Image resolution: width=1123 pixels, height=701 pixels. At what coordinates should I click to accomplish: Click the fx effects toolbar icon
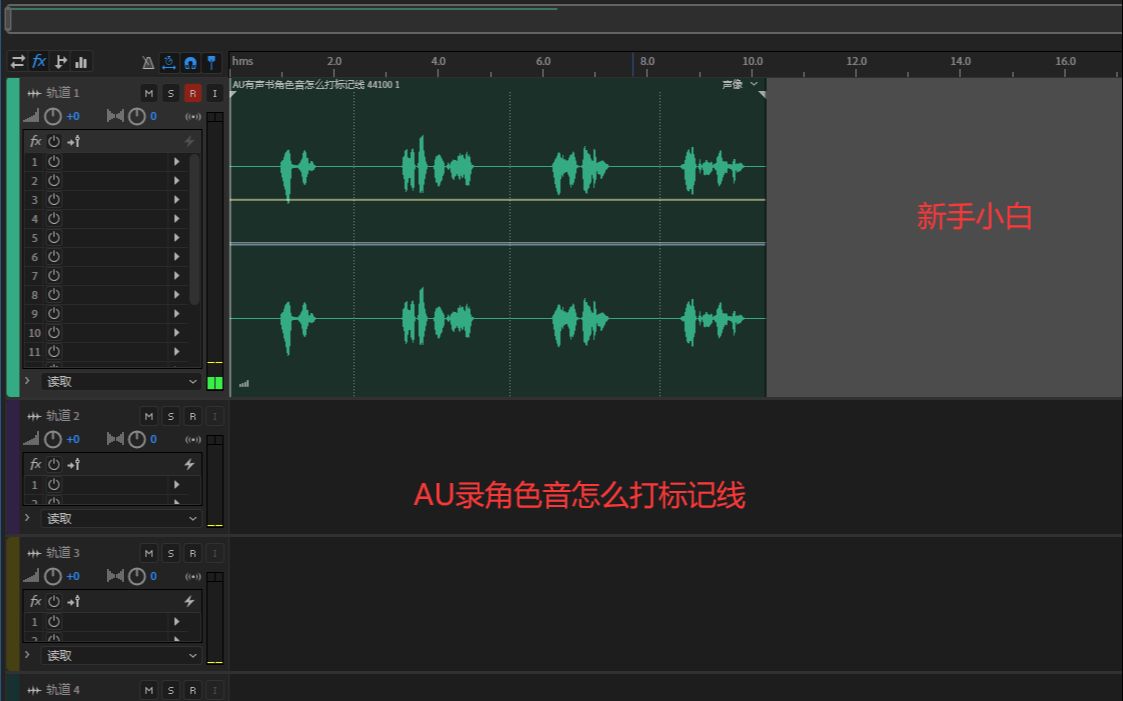point(38,61)
